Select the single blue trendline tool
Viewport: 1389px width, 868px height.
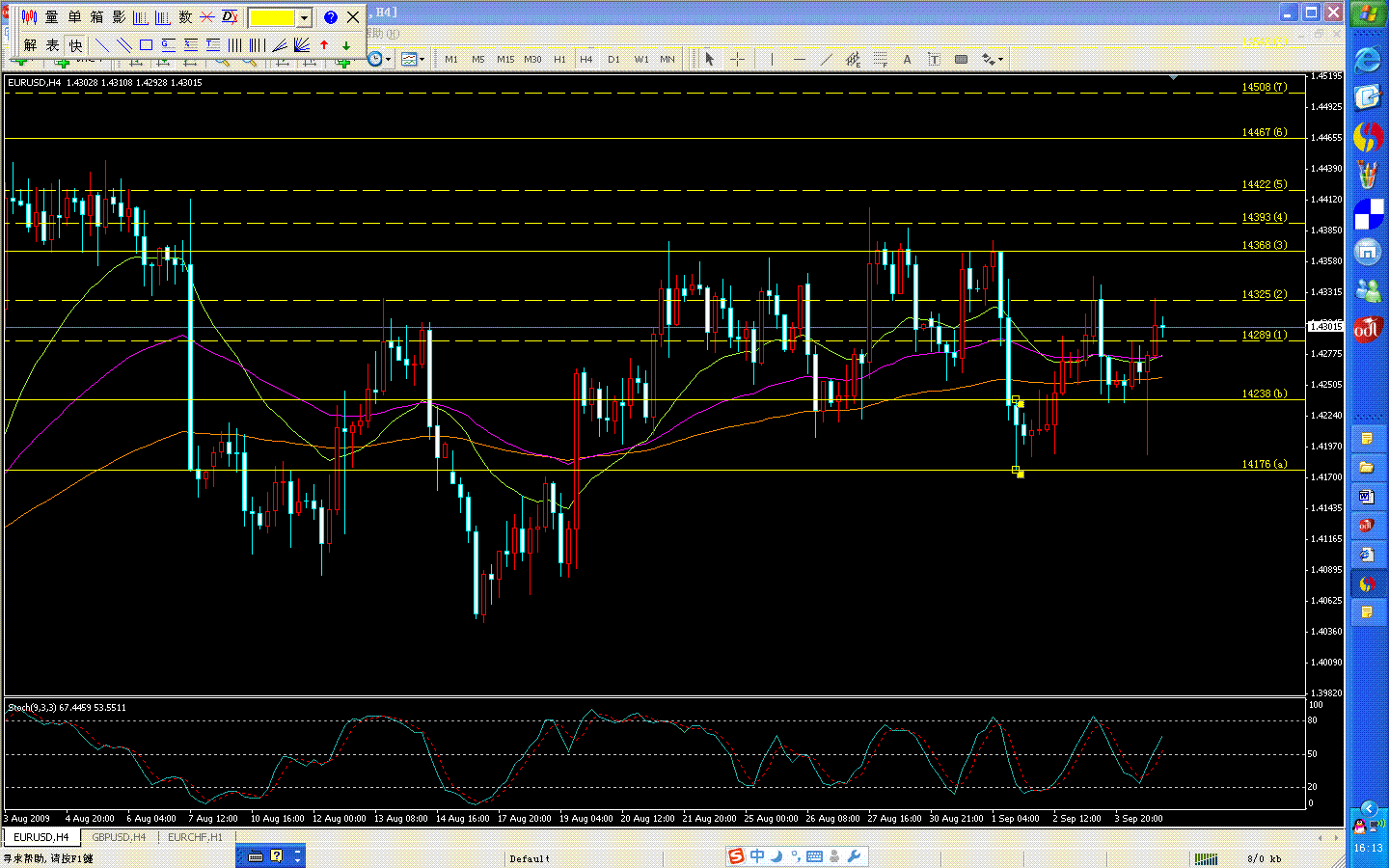(x=101, y=45)
